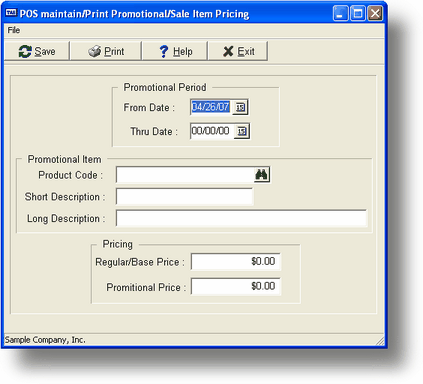Click the Save toolbar button
The height and width of the screenshot is (384, 423).
(36, 51)
